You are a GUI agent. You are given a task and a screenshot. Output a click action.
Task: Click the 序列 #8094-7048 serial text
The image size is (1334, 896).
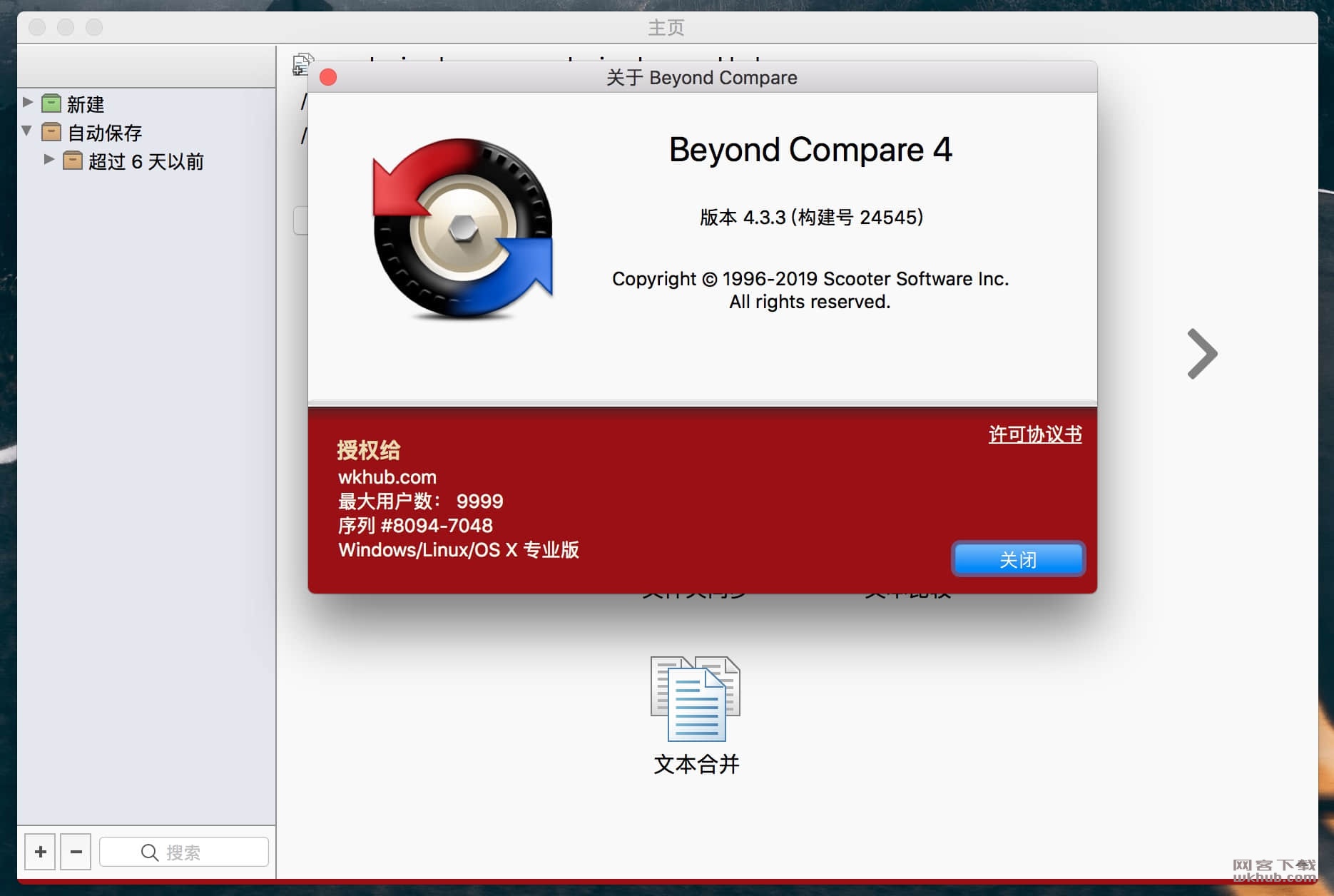415,526
